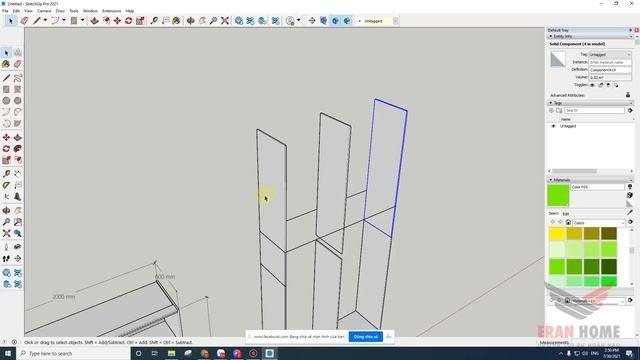Open the Extensions menu
Screen dimensions: 640x360
click(x=111, y=11)
